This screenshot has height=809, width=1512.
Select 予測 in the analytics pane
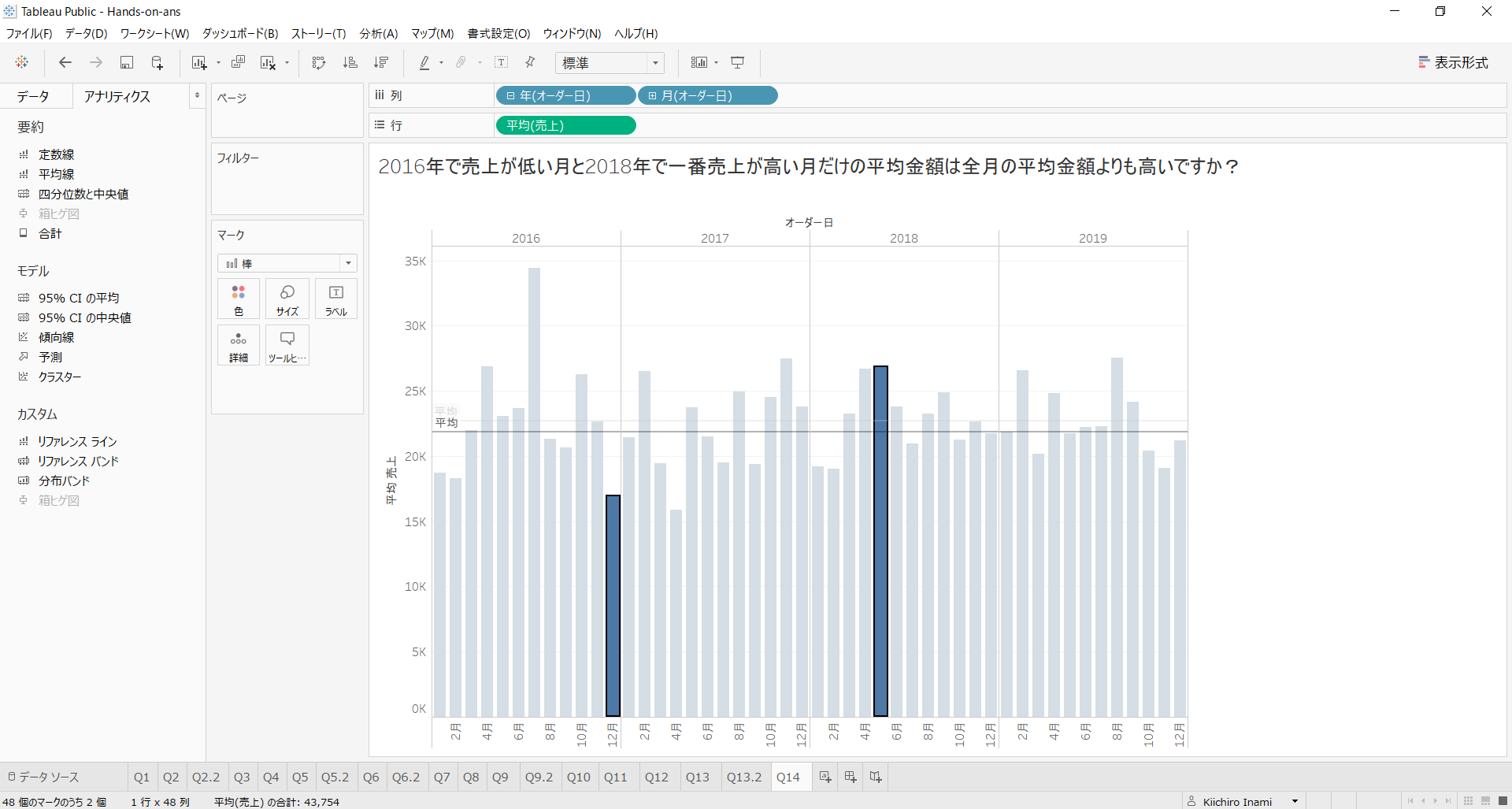(x=50, y=358)
